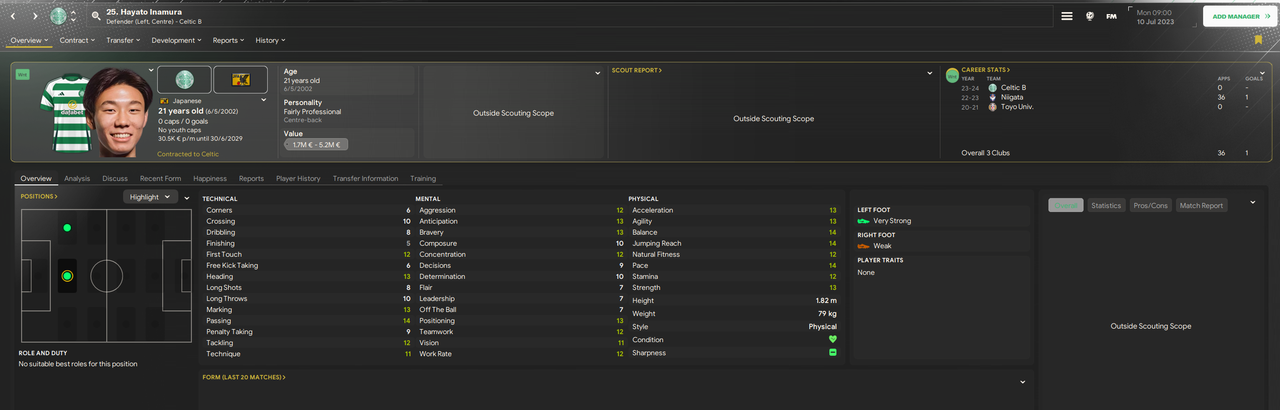The width and height of the screenshot is (1280, 410).
Task: Open the Positions link
Action: point(39,196)
